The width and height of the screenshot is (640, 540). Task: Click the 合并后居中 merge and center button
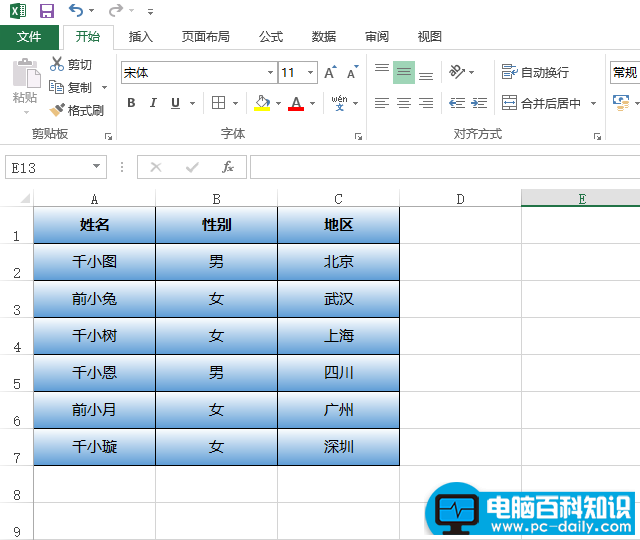[x=541, y=103]
